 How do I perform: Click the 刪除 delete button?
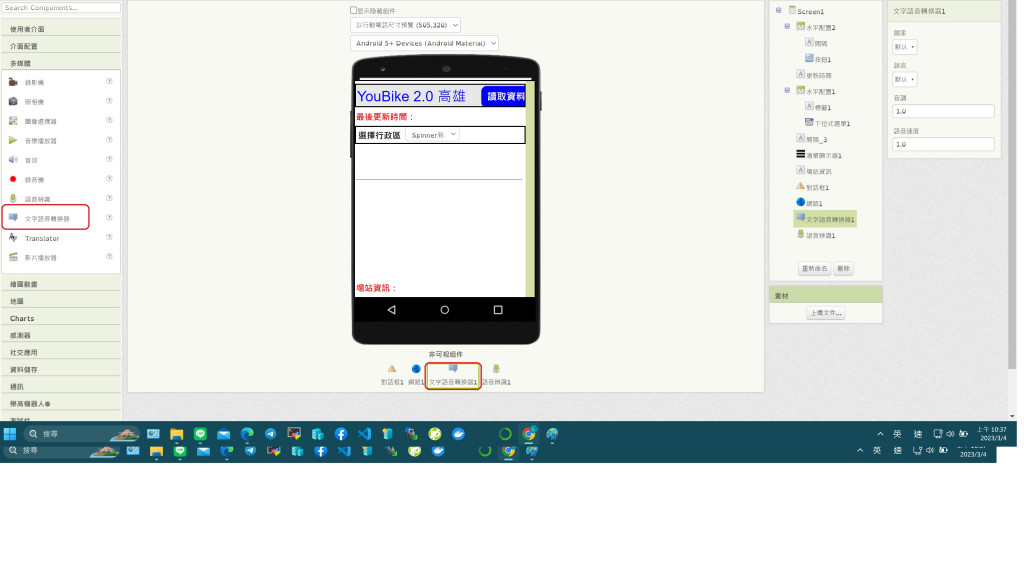click(844, 268)
